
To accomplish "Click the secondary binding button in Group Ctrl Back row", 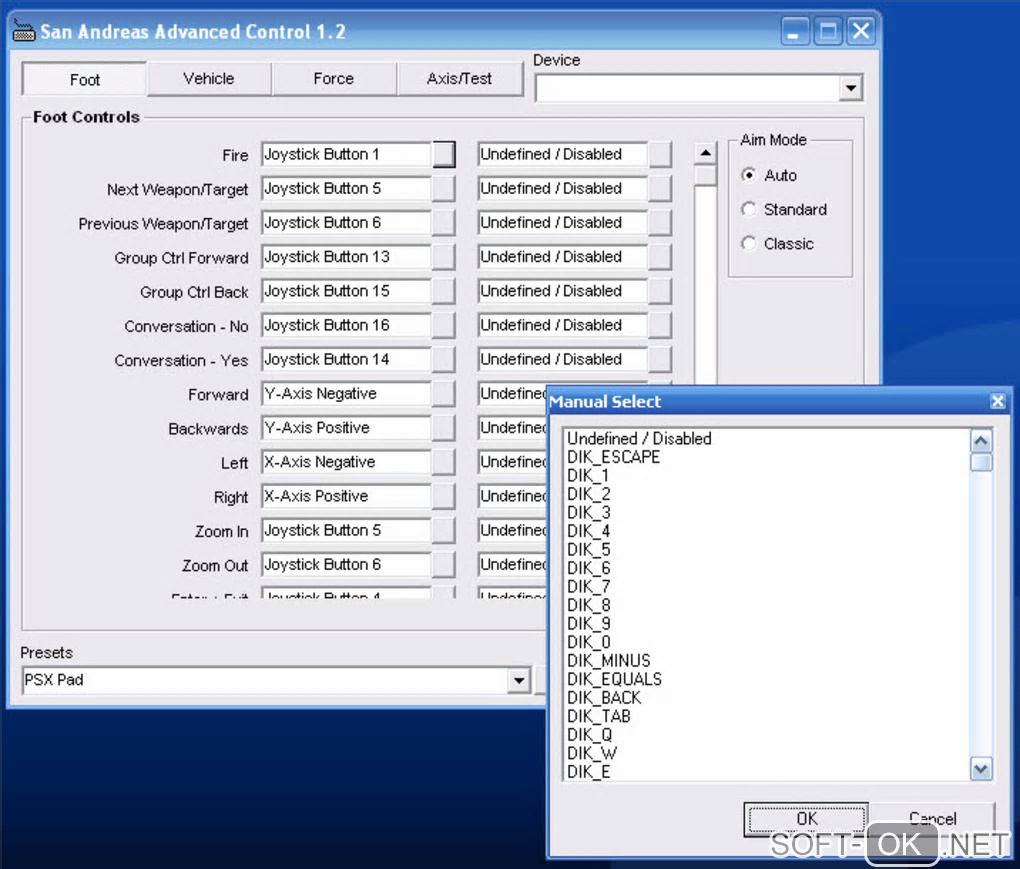I will pos(660,291).
